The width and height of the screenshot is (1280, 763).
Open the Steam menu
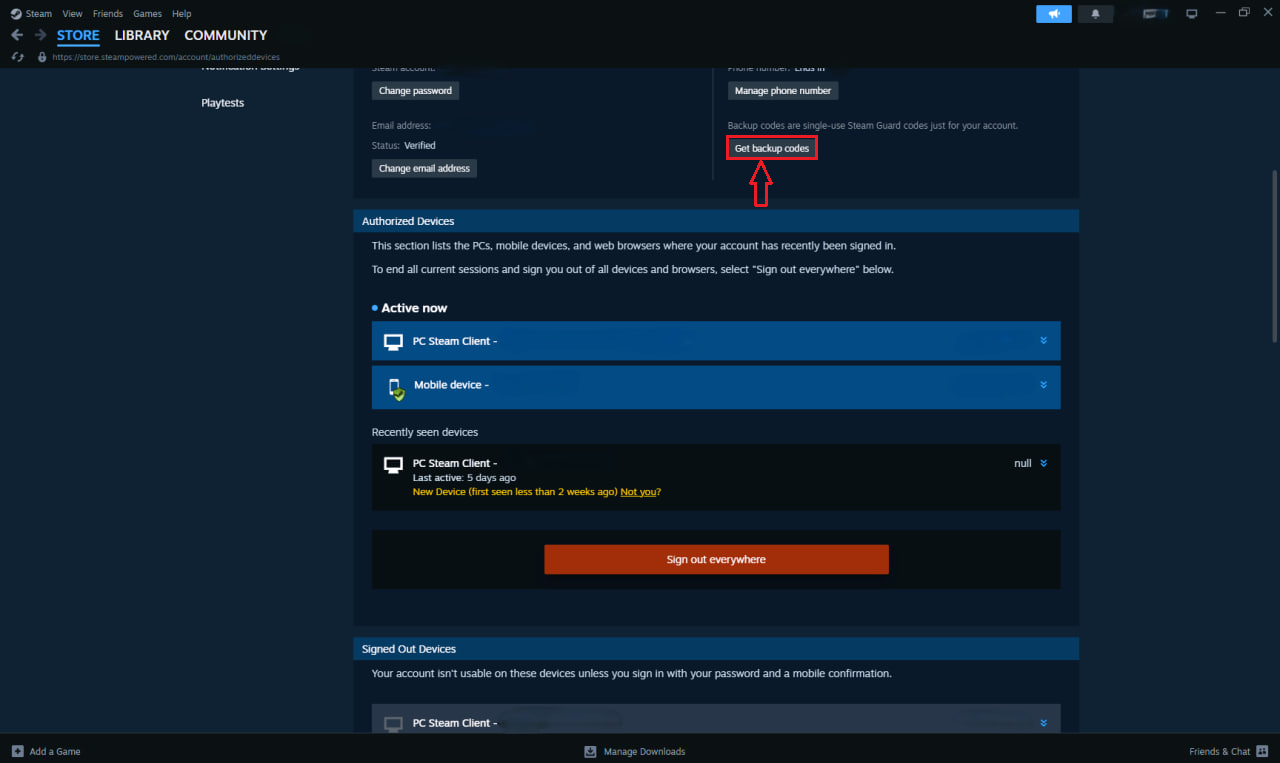click(39, 14)
